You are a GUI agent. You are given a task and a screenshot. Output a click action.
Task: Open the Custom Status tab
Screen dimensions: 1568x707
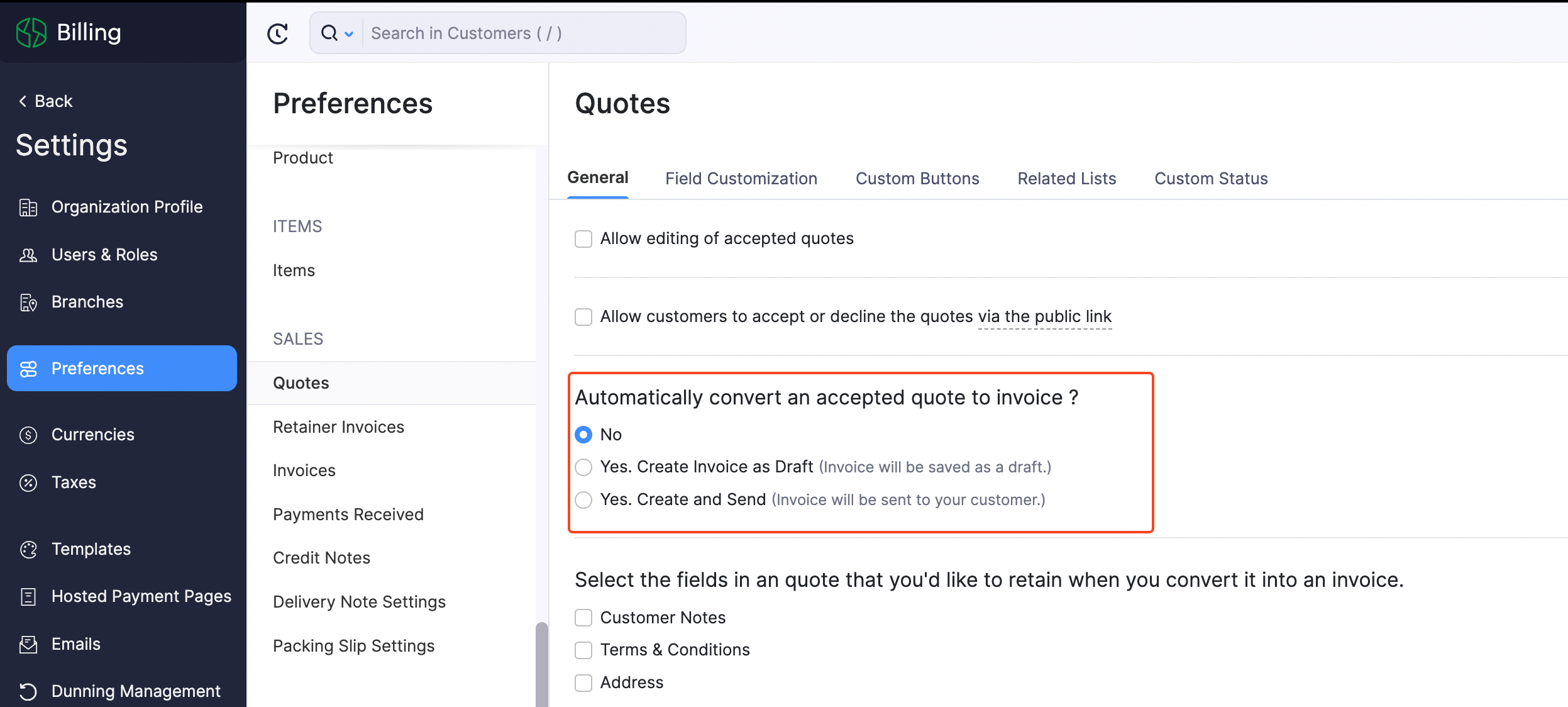[x=1210, y=178]
